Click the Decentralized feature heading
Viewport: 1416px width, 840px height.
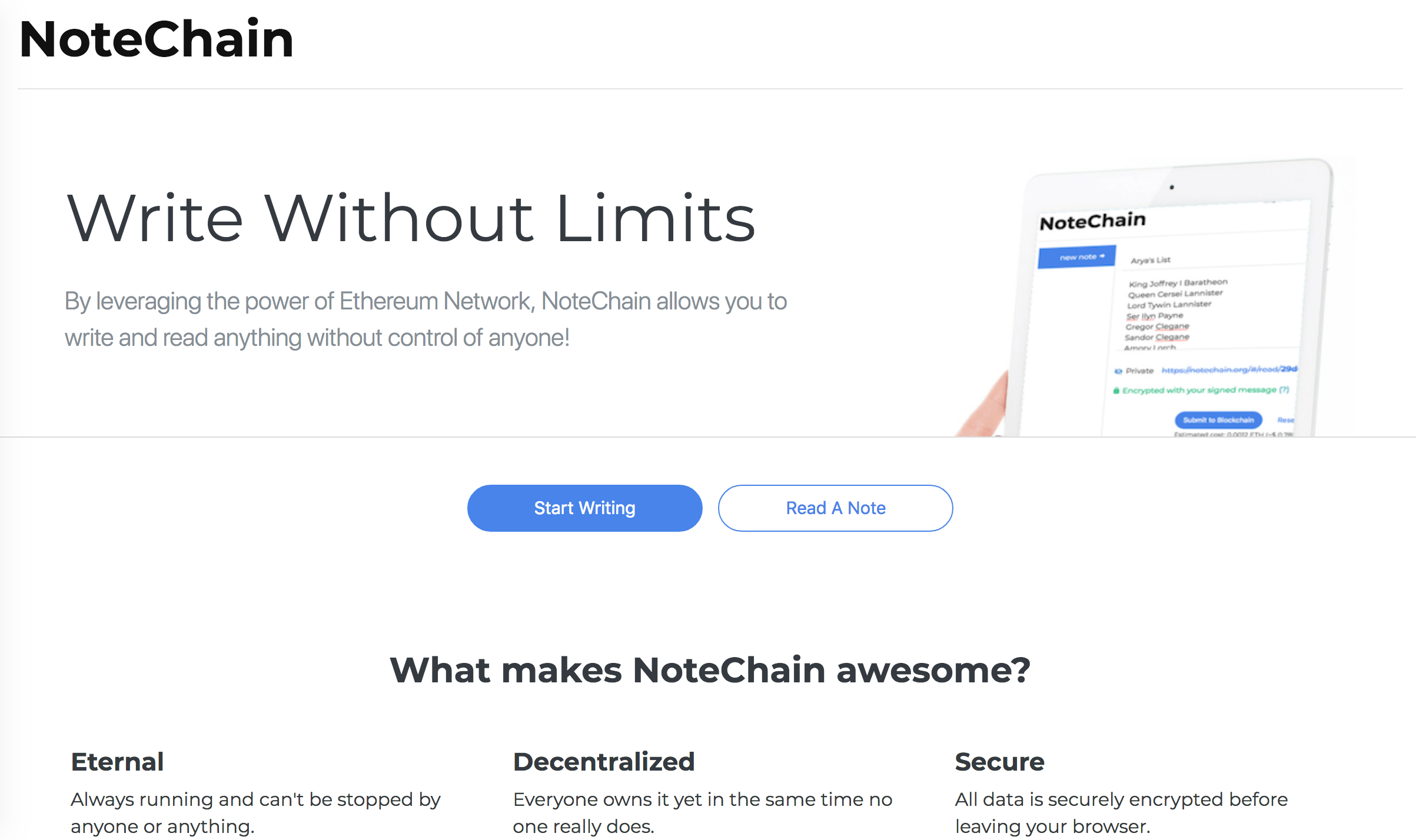(x=604, y=762)
